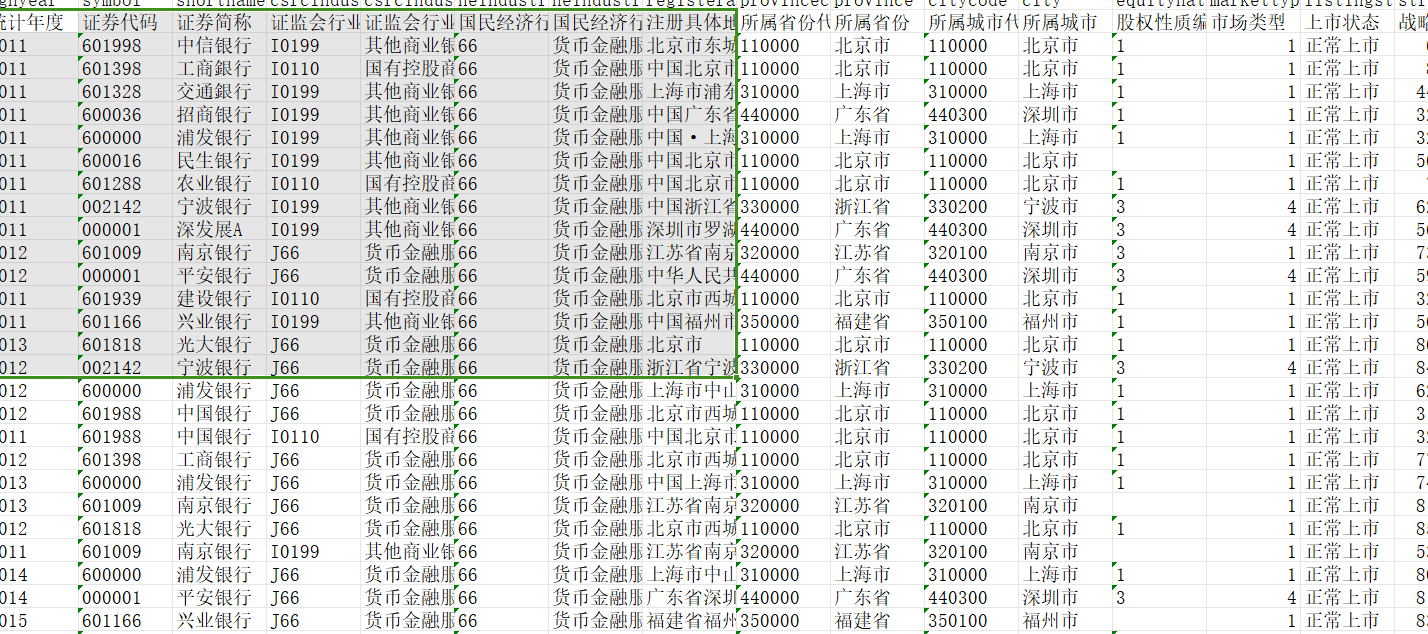Click the 建设银行 name cell

[219, 298]
